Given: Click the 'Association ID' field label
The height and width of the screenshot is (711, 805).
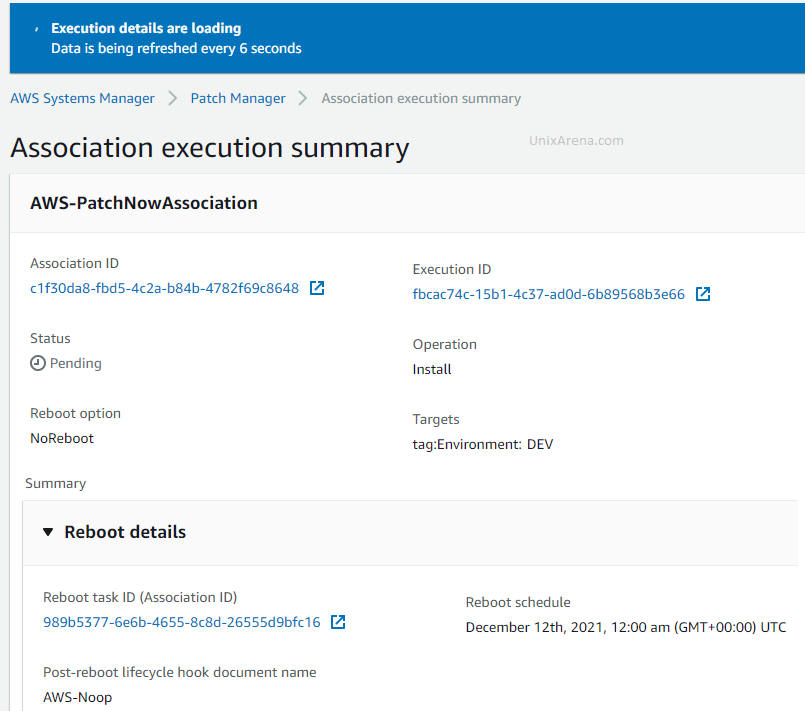Looking at the screenshot, I should [x=74, y=263].
